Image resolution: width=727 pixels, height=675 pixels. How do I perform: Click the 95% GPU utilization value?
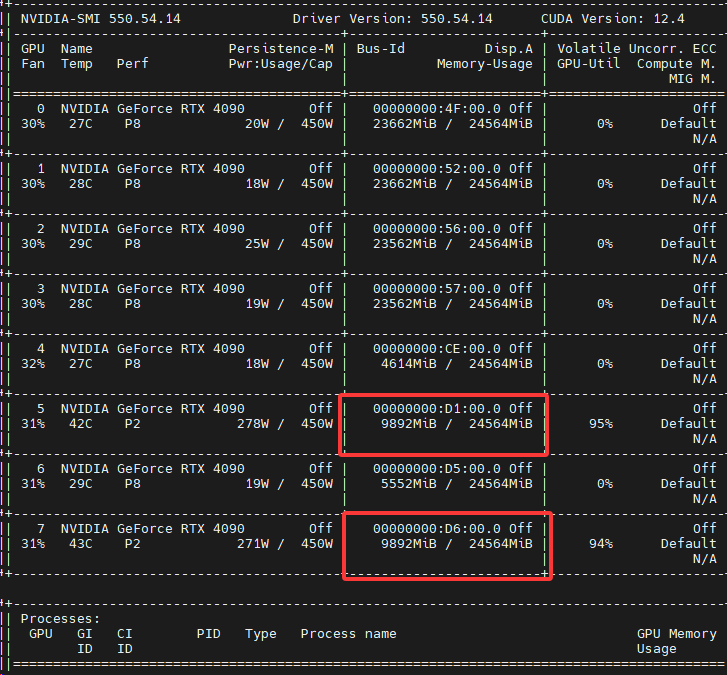point(601,424)
